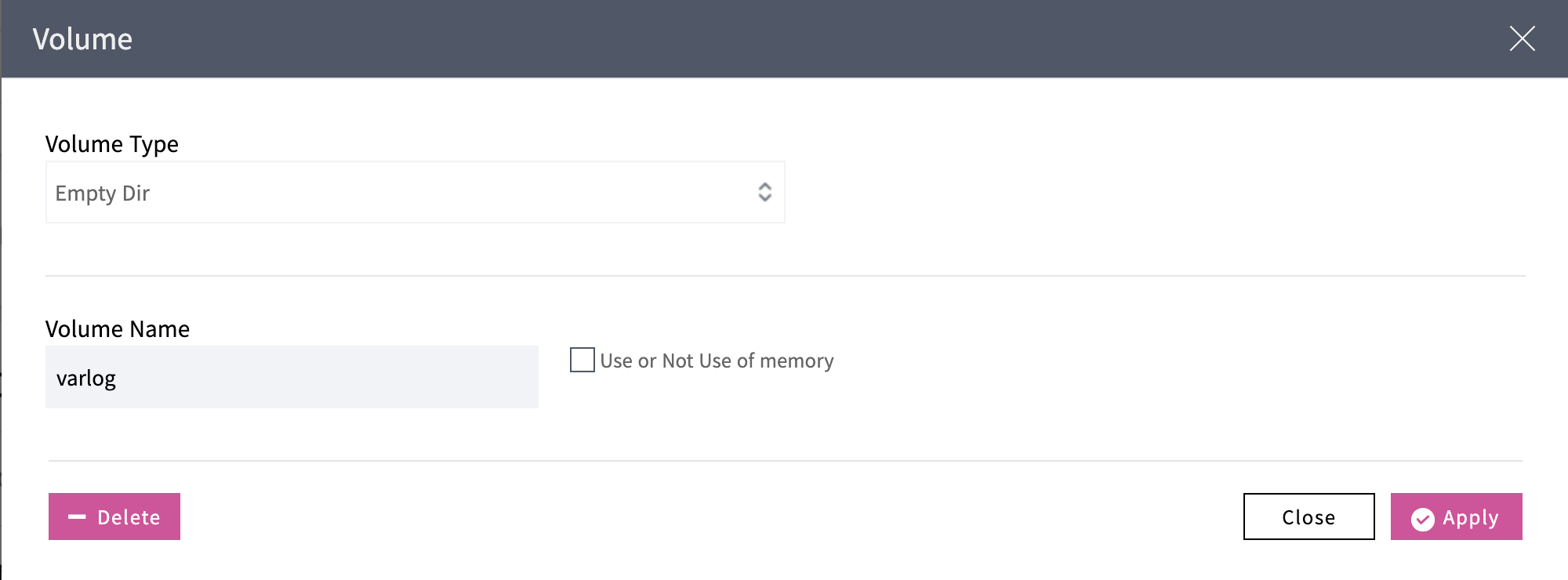Expand the Volume Type combo box
Viewport: 1568px width, 580px height.
point(549,192)
